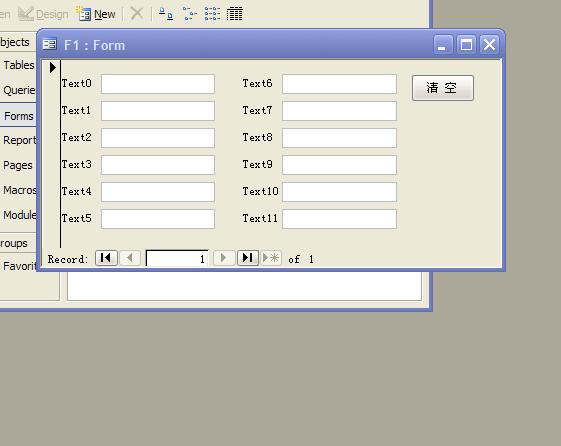Maximize the F1 Form window

[x=466, y=45]
